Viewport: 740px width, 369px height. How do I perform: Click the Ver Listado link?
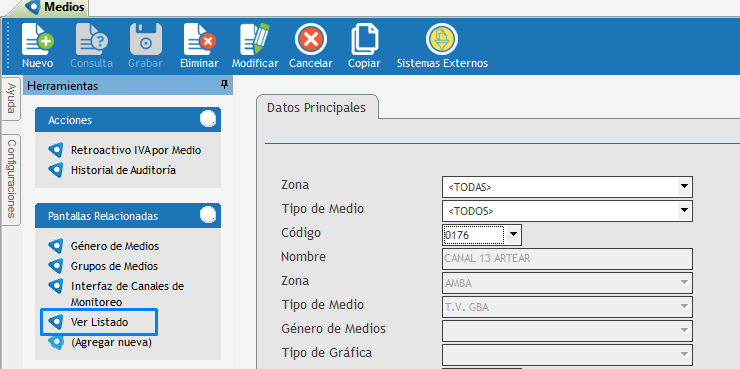pyautogui.click(x=99, y=323)
